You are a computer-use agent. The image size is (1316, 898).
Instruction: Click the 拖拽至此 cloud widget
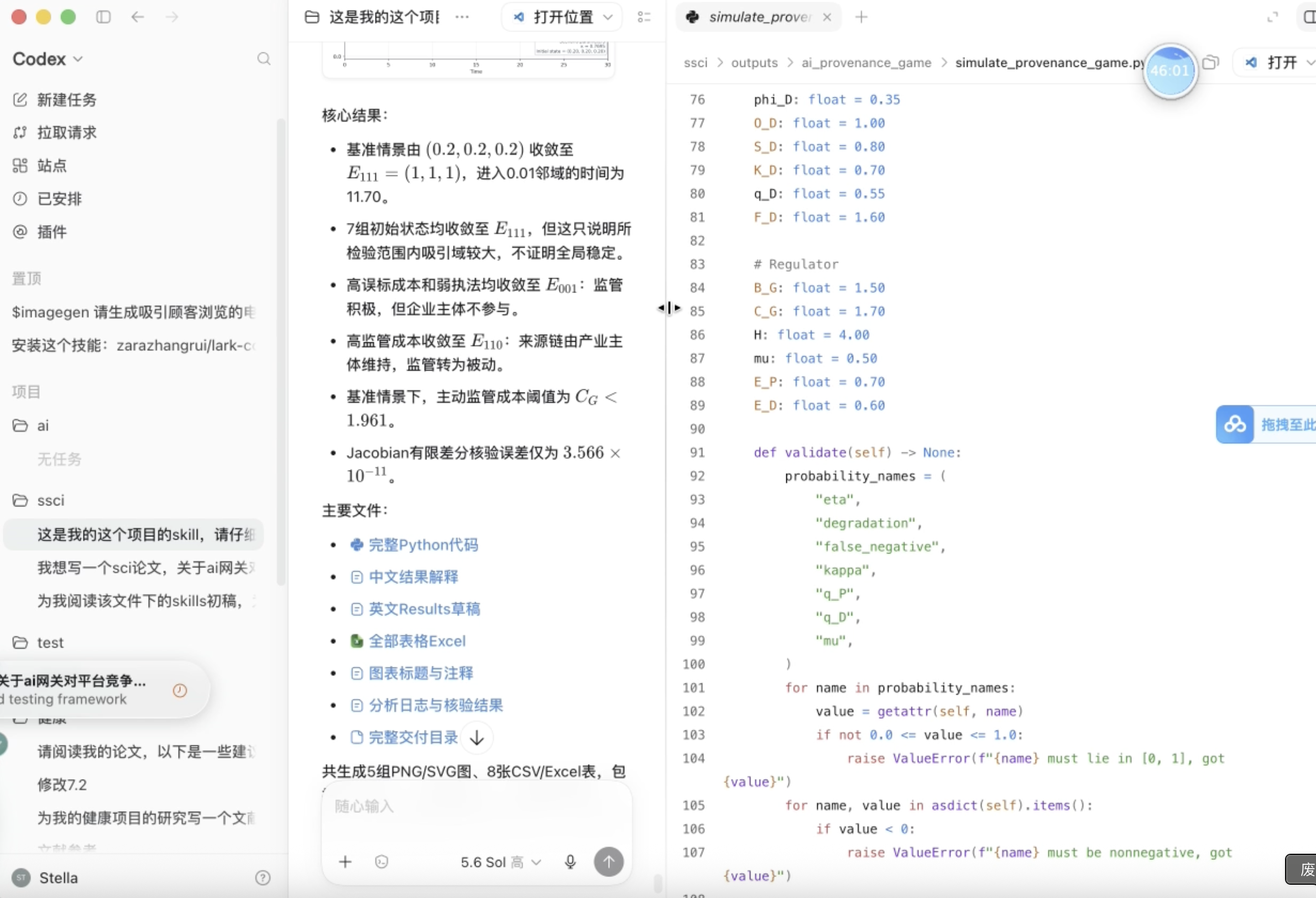(1266, 424)
